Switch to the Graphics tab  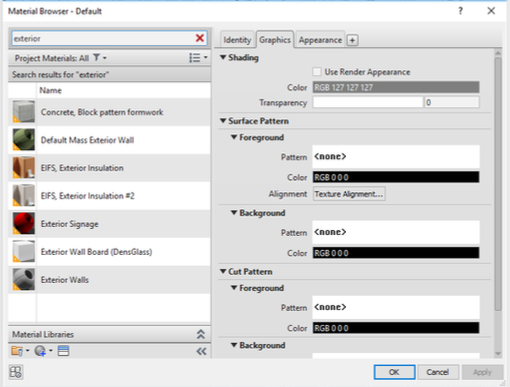coord(275,40)
